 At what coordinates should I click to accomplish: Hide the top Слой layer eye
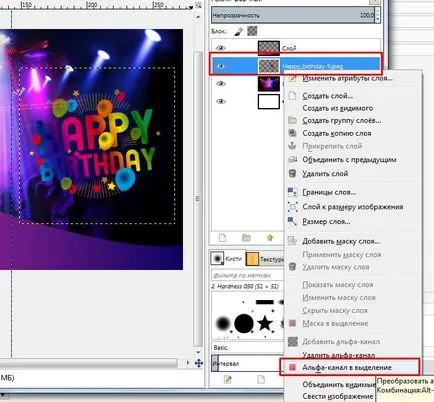click(221, 48)
